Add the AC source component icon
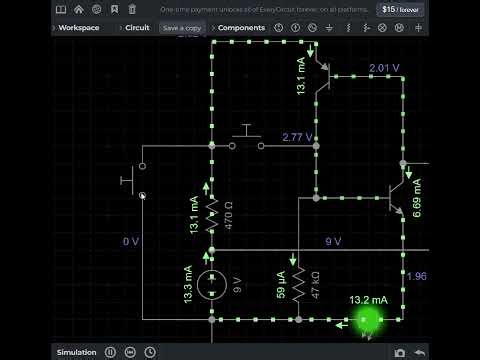This screenshot has height=360, width=480. pyautogui.click(x=312, y=28)
